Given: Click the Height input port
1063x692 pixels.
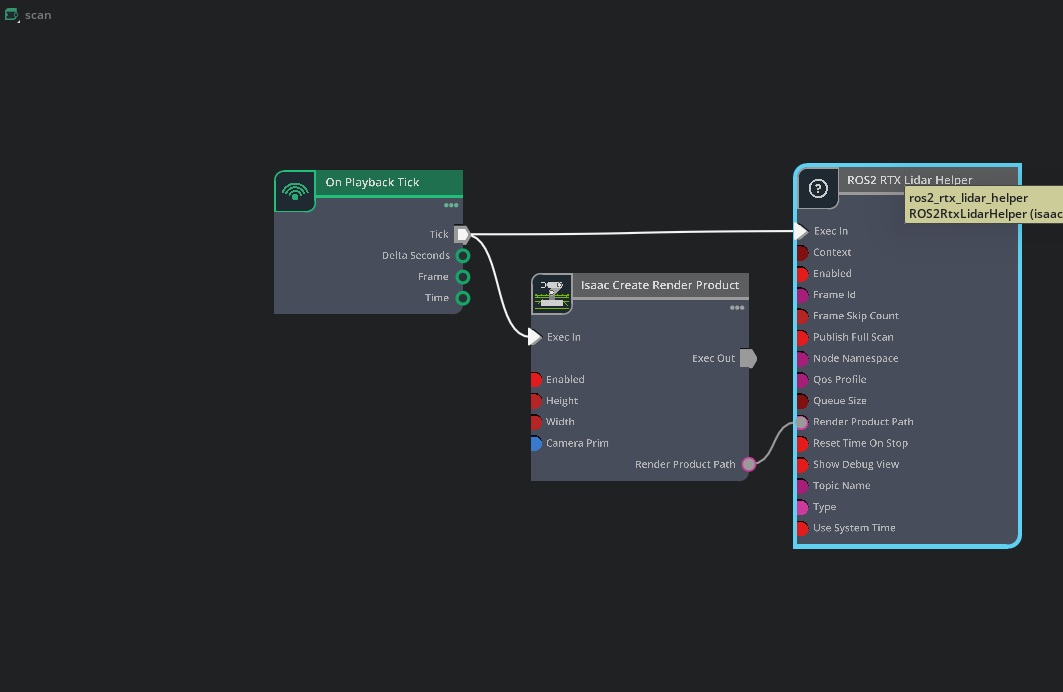Looking at the screenshot, I should click(x=536, y=401).
